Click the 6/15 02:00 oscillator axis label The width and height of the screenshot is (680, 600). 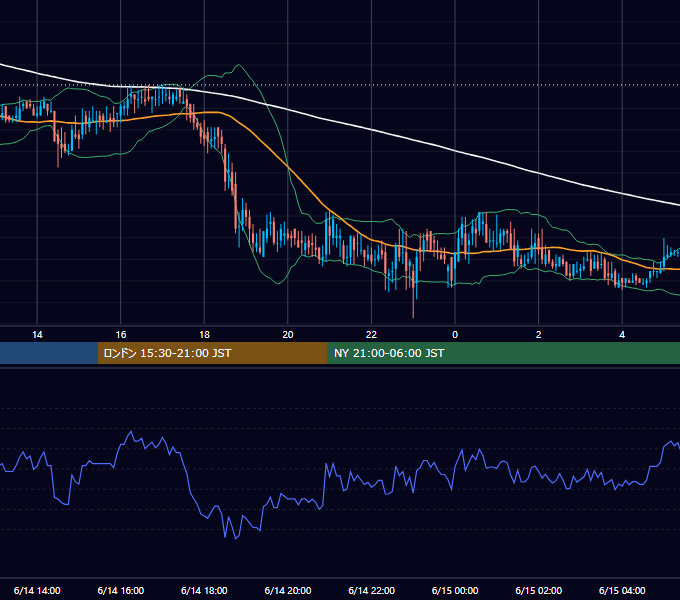(539, 590)
